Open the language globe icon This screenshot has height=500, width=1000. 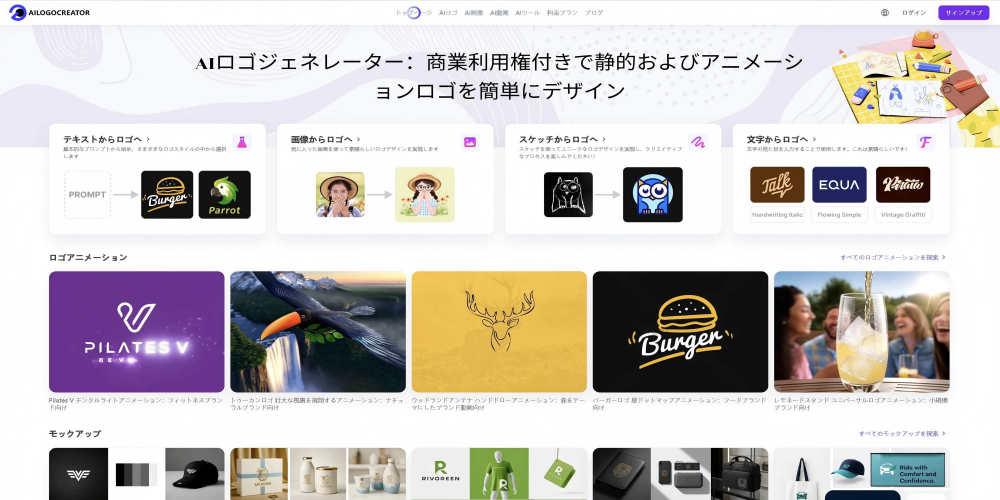click(x=885, y=13)
